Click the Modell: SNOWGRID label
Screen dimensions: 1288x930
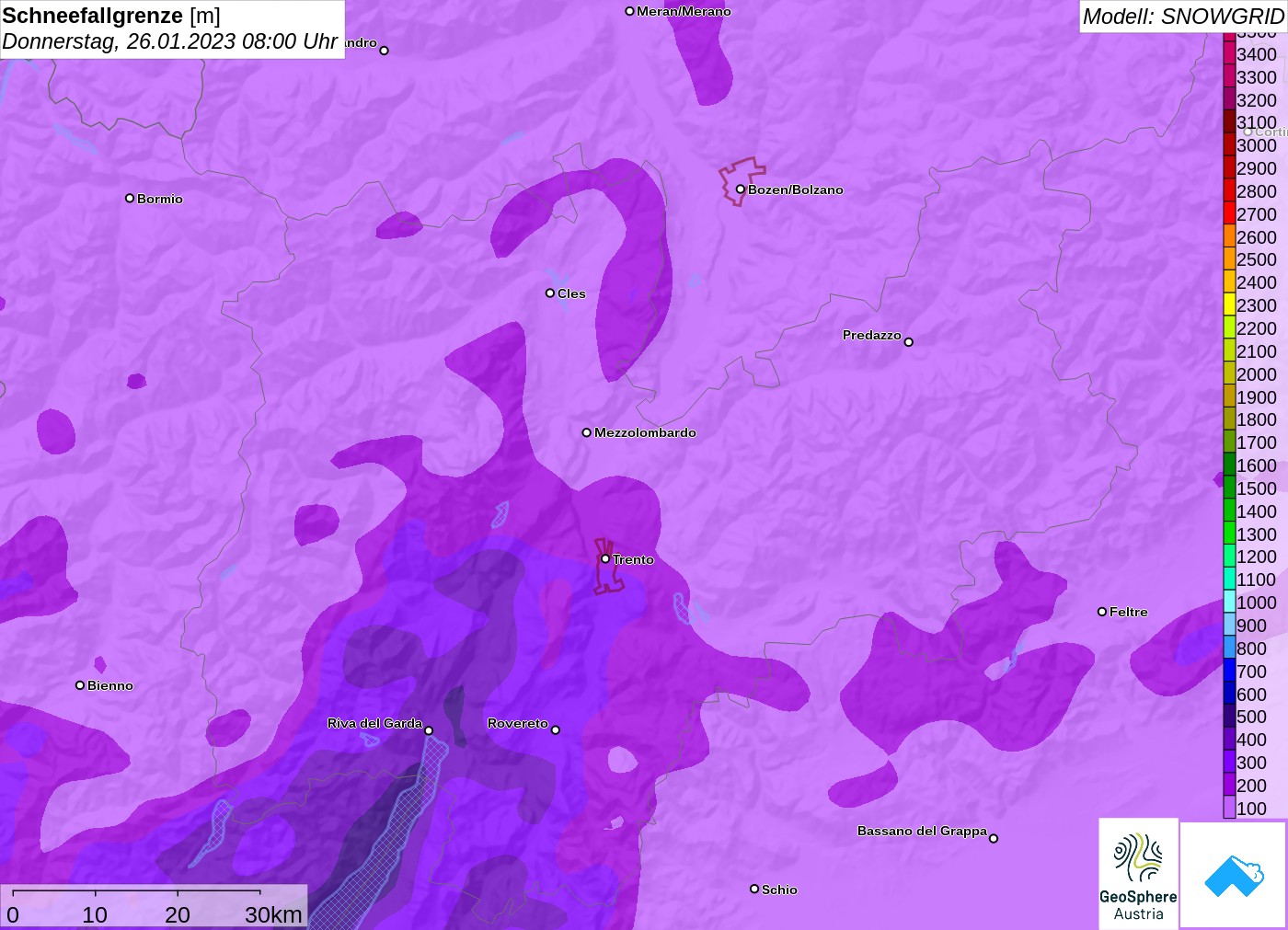[x=1183, y=17]
